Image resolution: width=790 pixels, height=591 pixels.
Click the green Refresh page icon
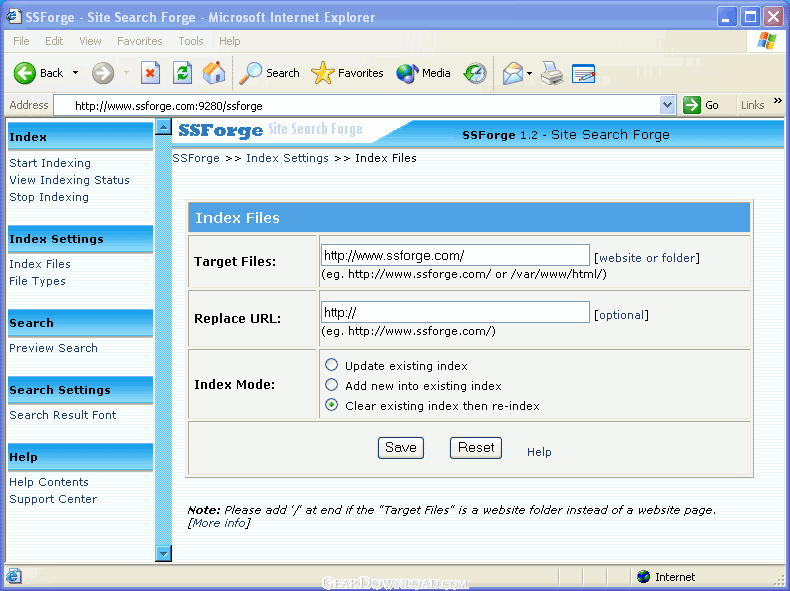click(182, 73)
